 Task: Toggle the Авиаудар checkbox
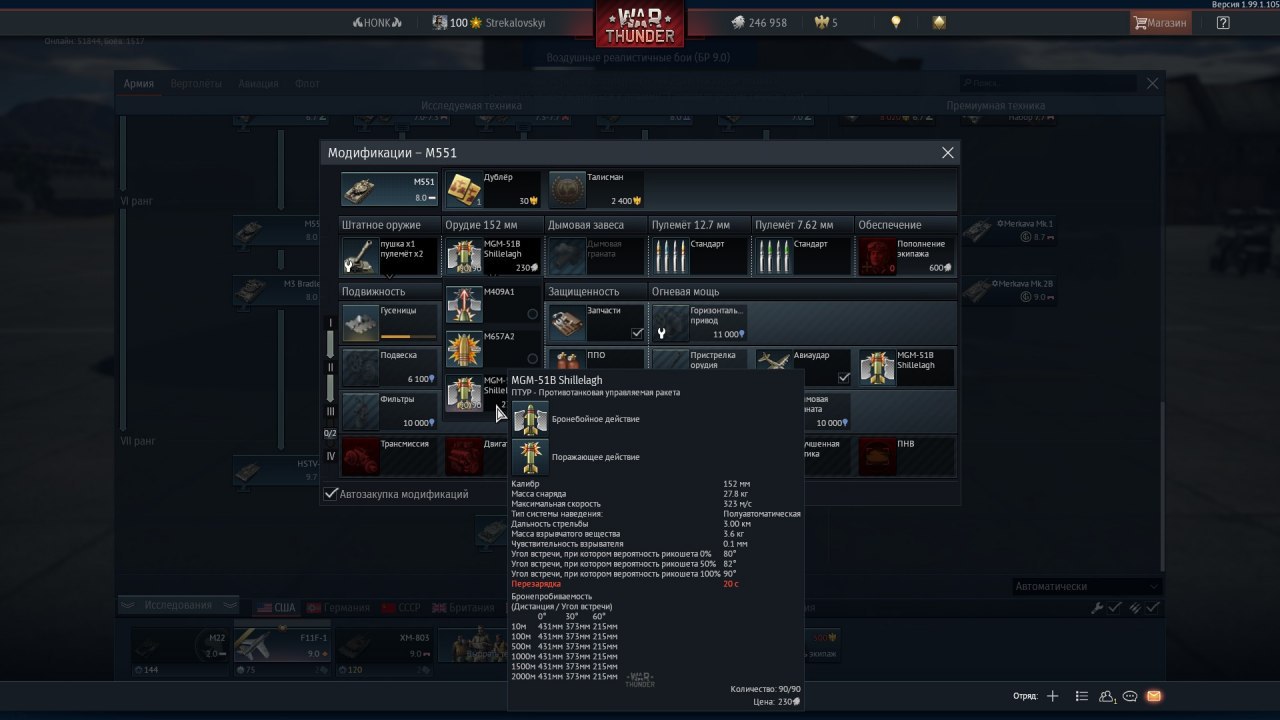click(x=844, y=378)
